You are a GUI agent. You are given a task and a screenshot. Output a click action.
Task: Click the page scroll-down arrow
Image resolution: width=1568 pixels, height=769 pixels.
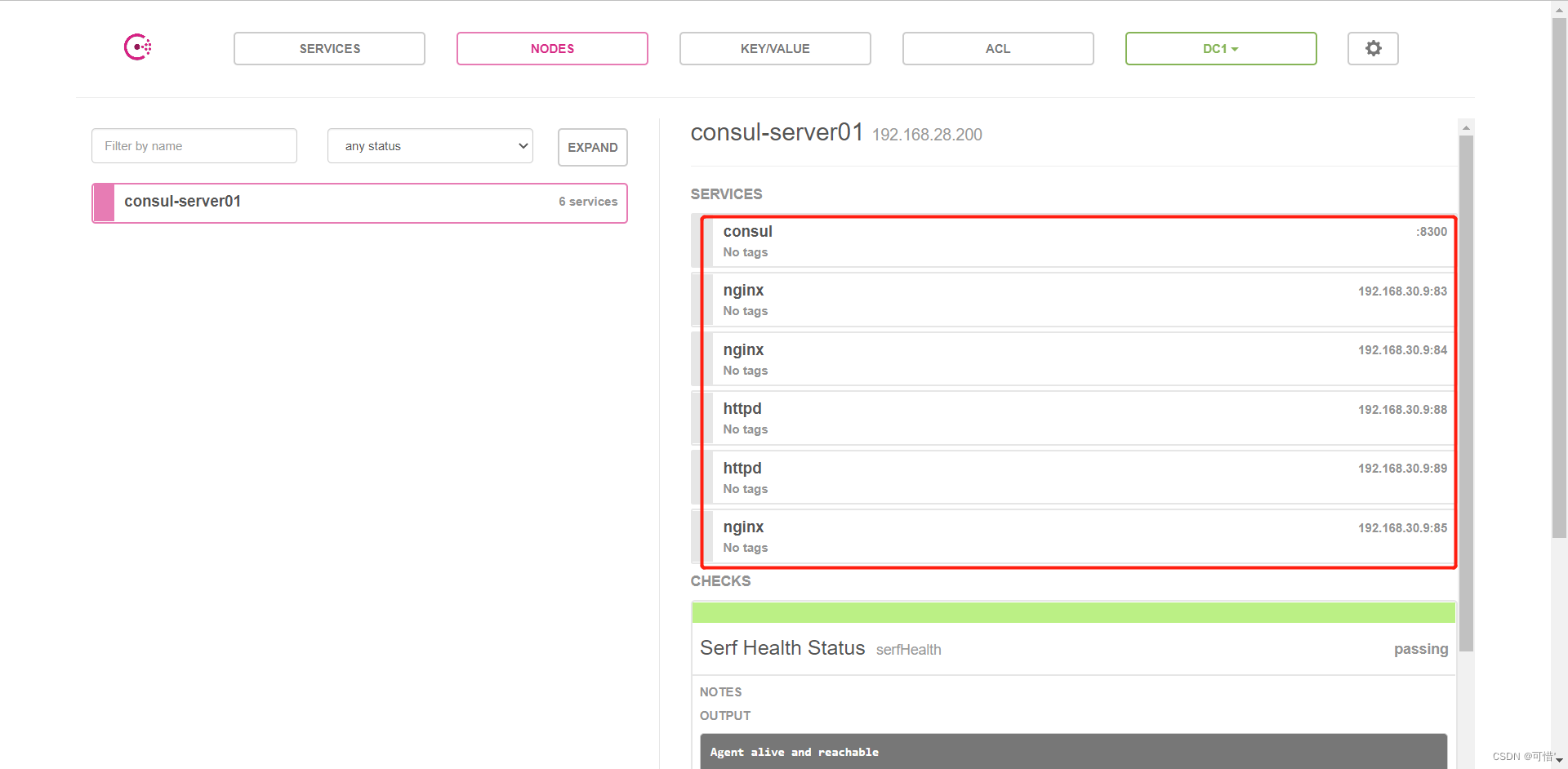(x=1559, y=760)
